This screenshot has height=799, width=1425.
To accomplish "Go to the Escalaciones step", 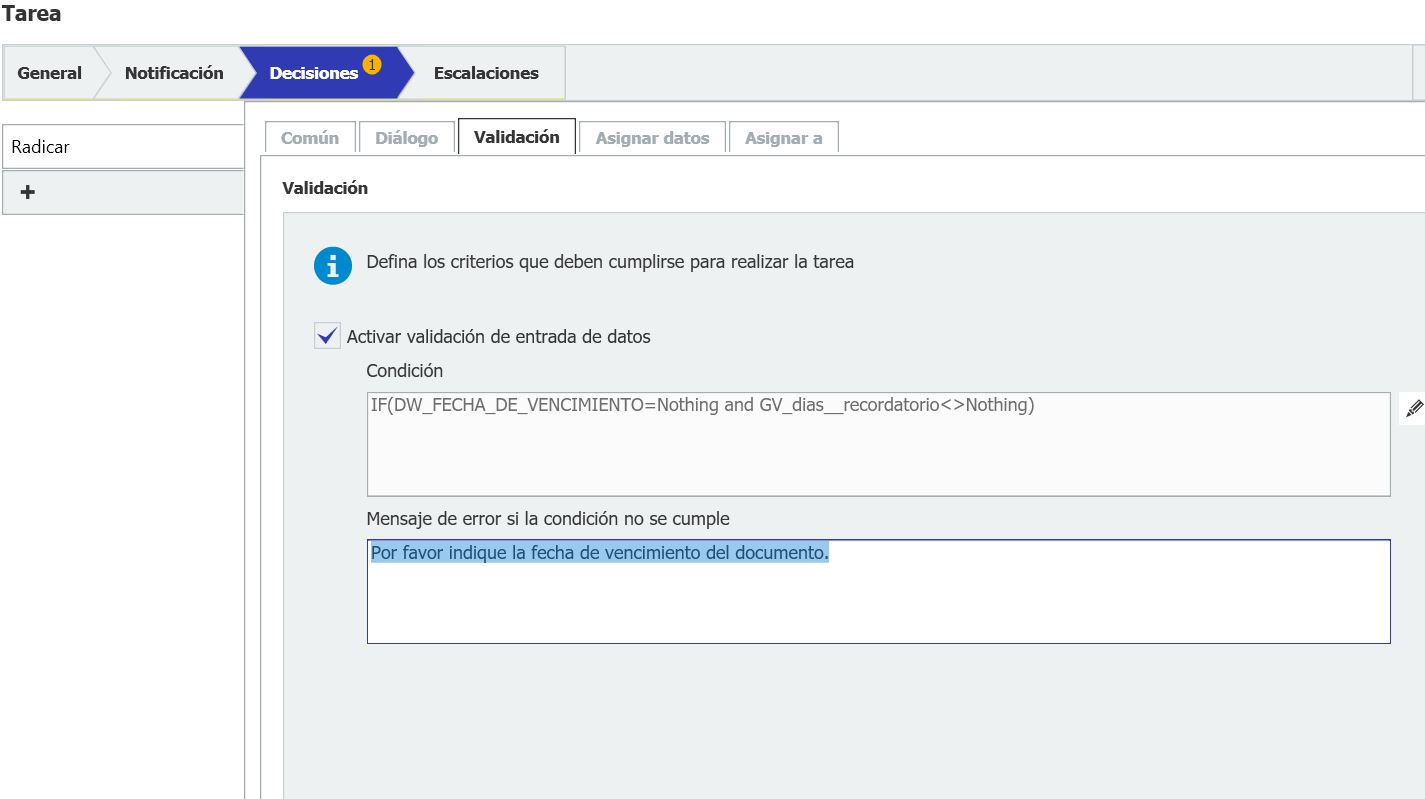I will tap(486, 73).
